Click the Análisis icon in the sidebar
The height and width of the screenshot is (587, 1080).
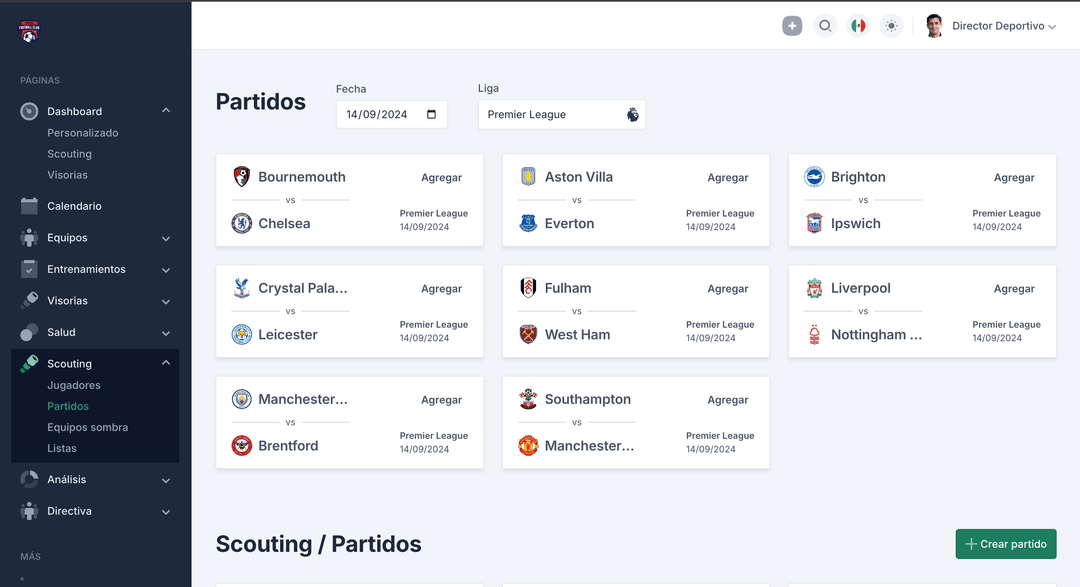tap(29, 479)
